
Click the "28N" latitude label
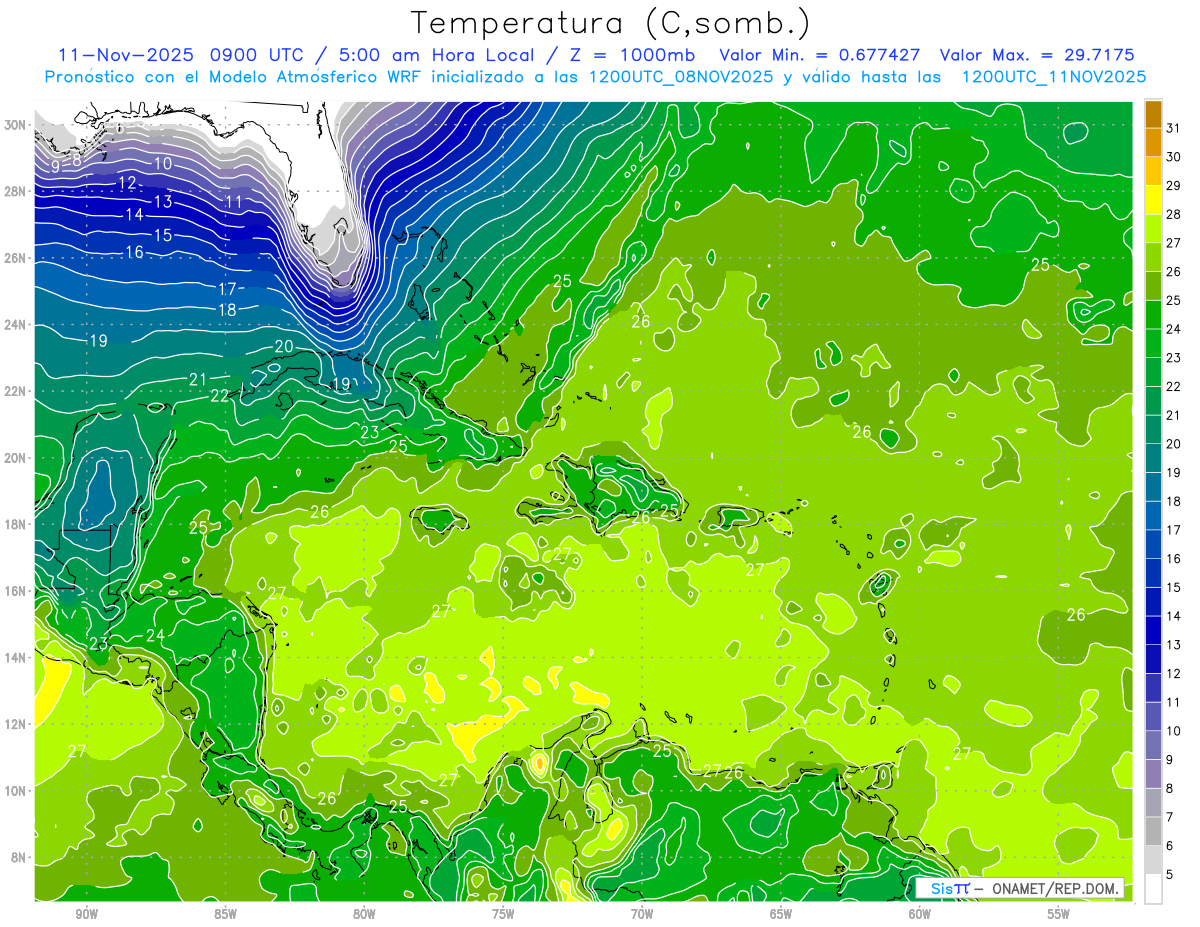[x=16, y=192]
